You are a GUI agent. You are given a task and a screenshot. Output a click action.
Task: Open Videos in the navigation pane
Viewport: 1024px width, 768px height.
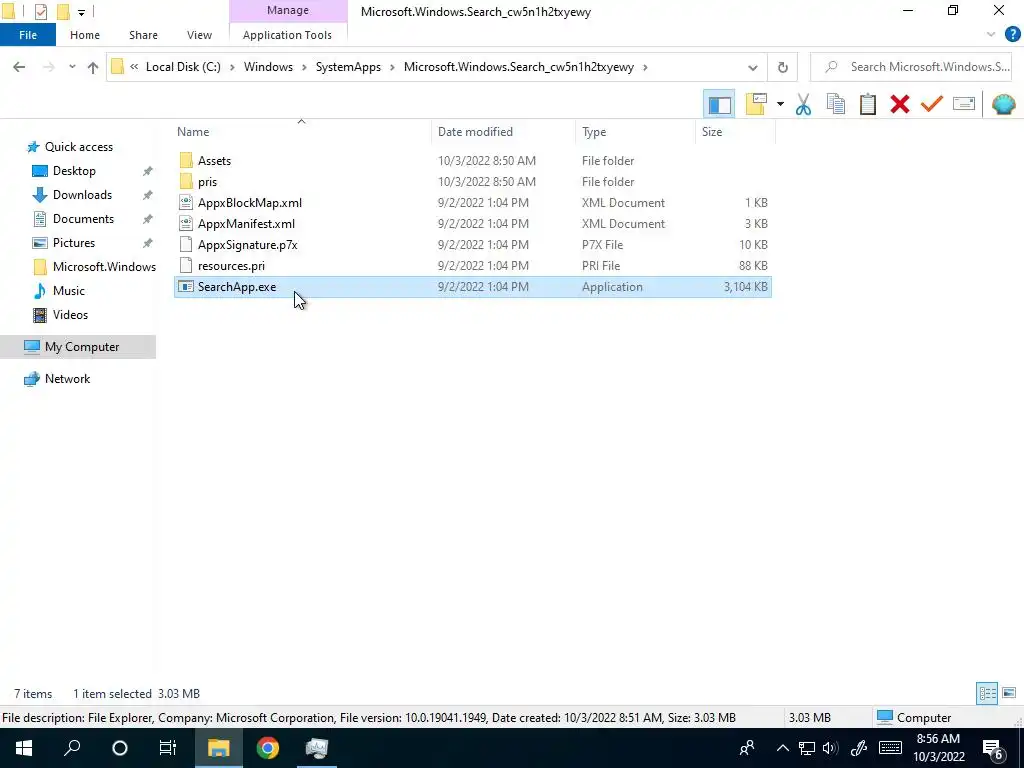click(x=70, y=315)
